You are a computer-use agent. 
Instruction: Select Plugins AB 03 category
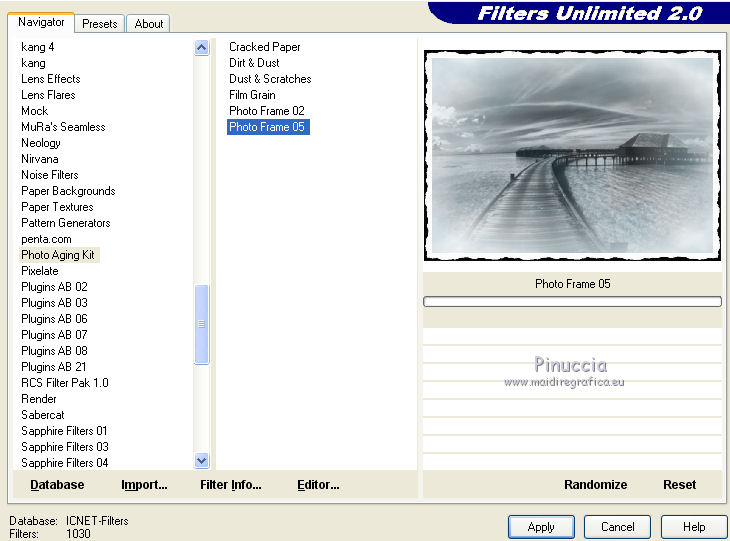tap(54, 303)
